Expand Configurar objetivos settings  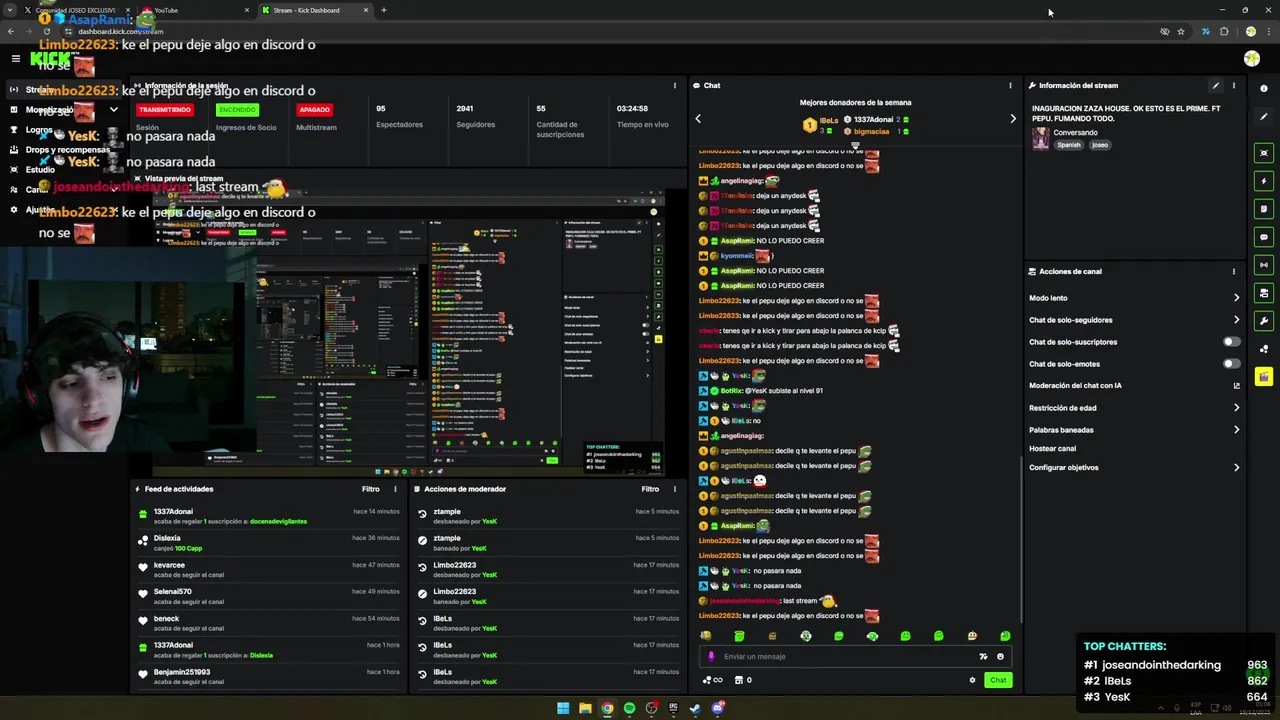click(1236, 468)
